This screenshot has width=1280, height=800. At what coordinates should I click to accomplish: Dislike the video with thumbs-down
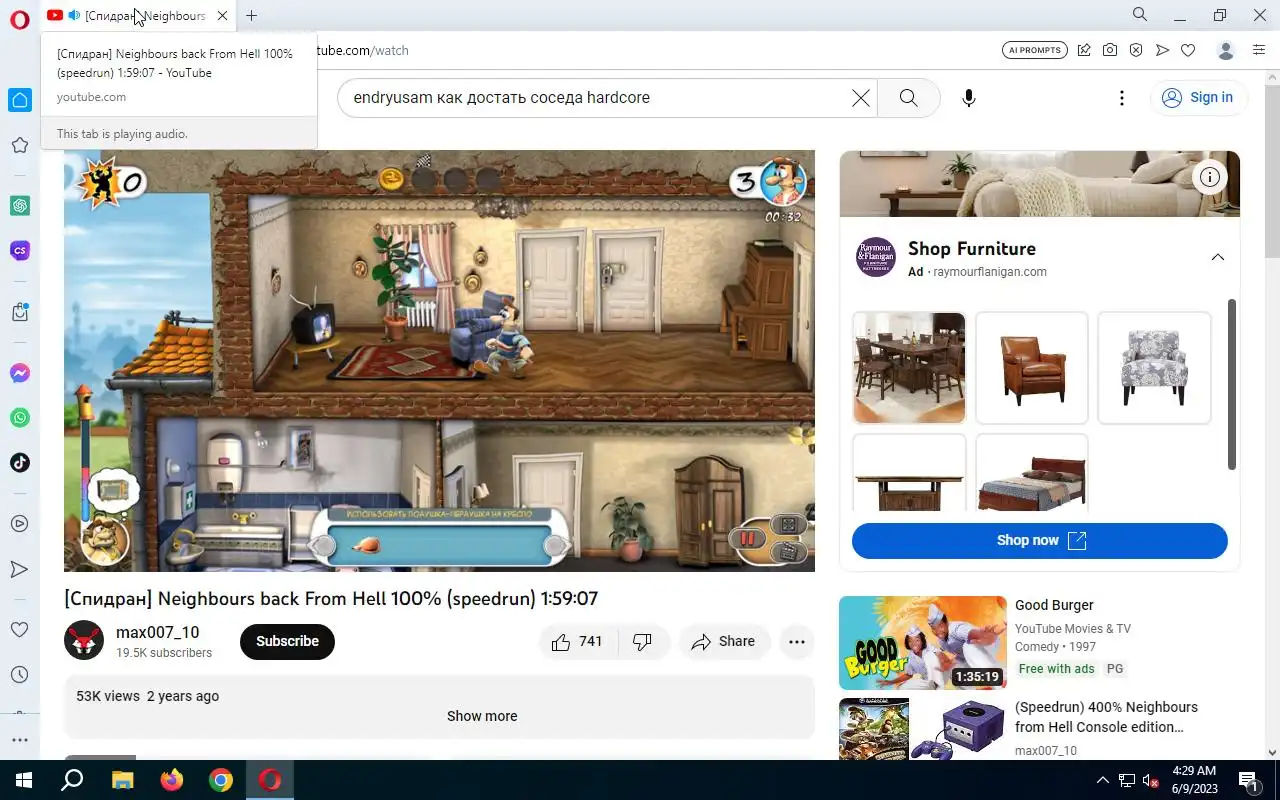(643, 641)
